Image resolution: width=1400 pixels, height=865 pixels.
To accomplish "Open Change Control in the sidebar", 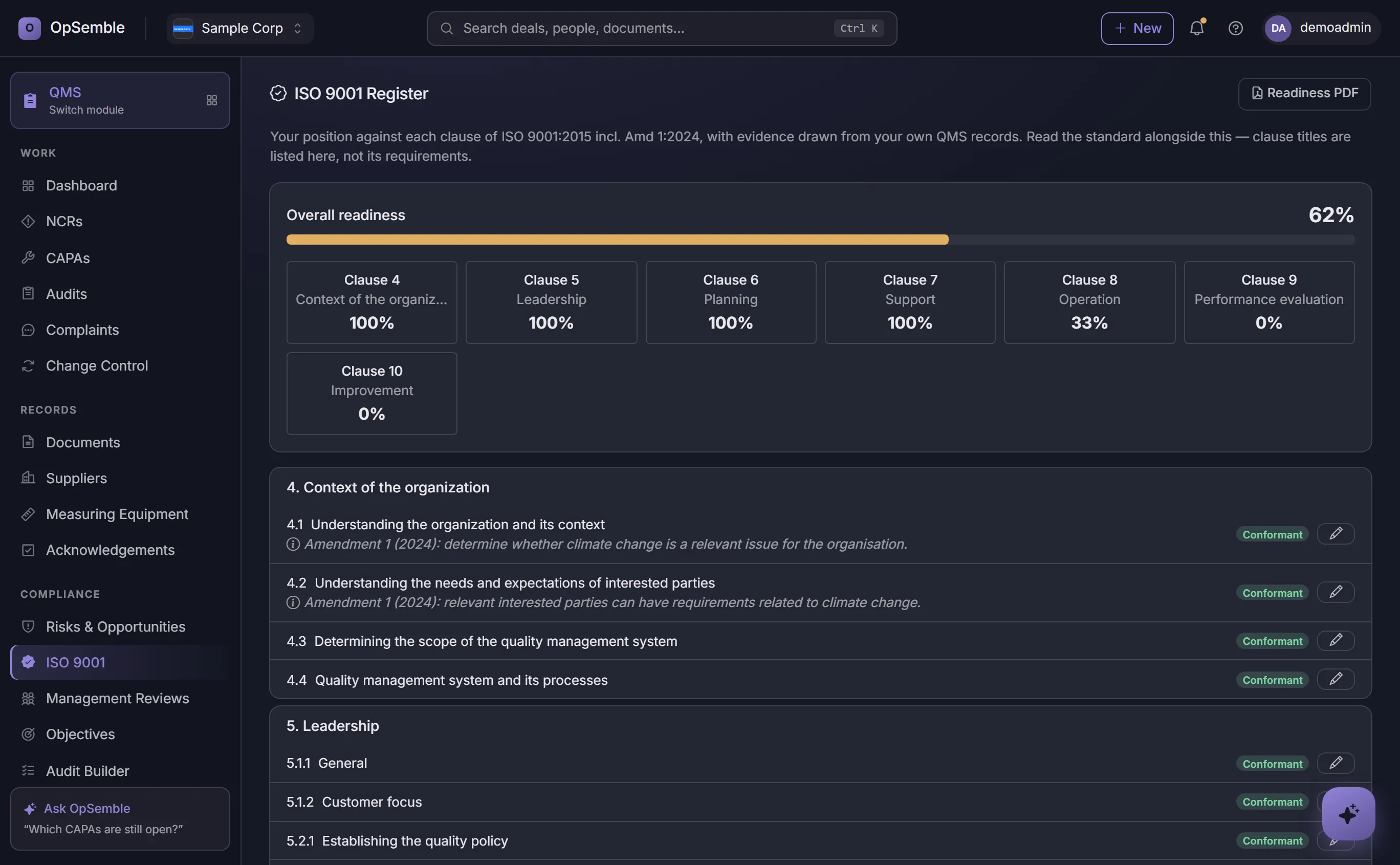I will 120,365.
